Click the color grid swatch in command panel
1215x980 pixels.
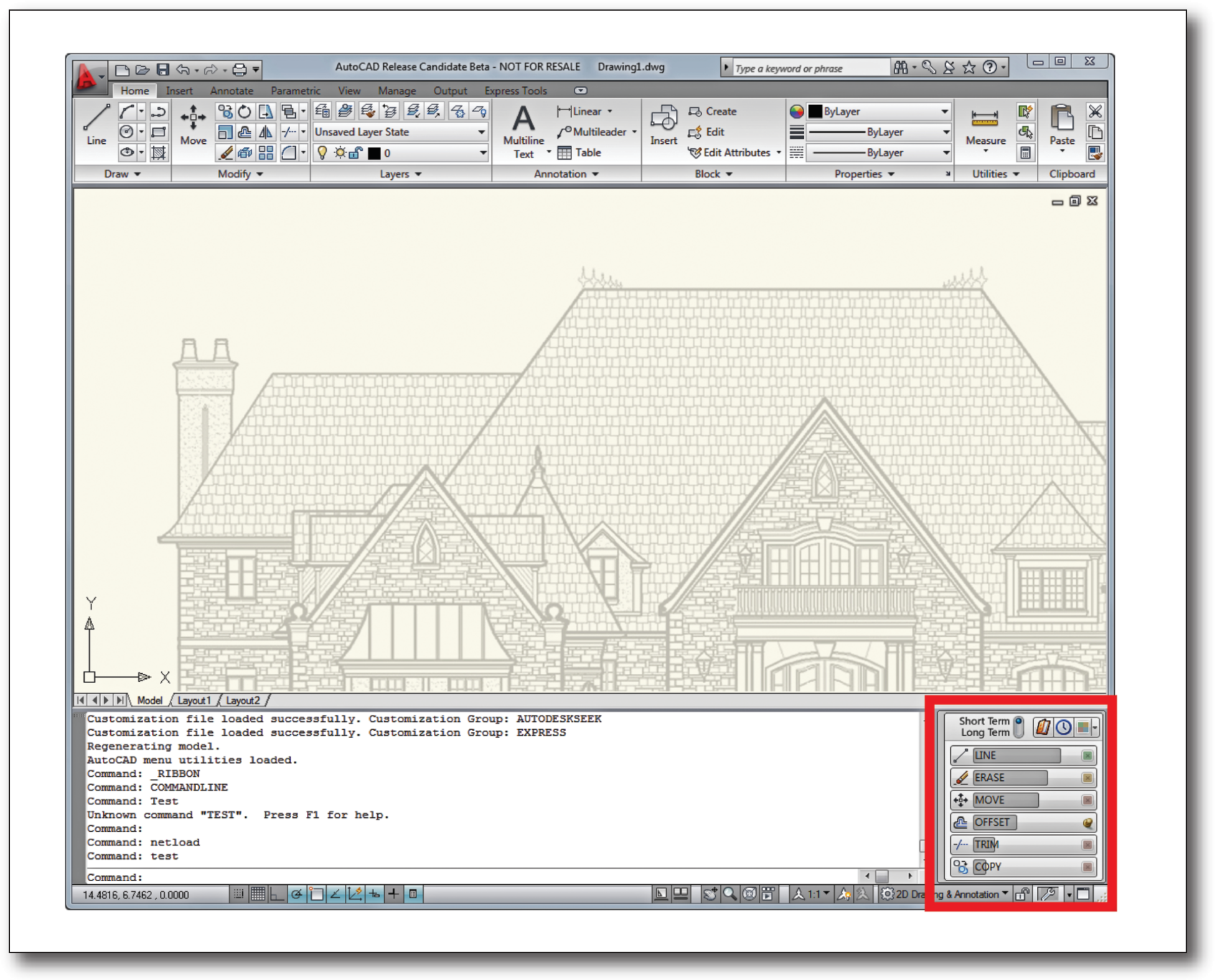coord(1083,727)
